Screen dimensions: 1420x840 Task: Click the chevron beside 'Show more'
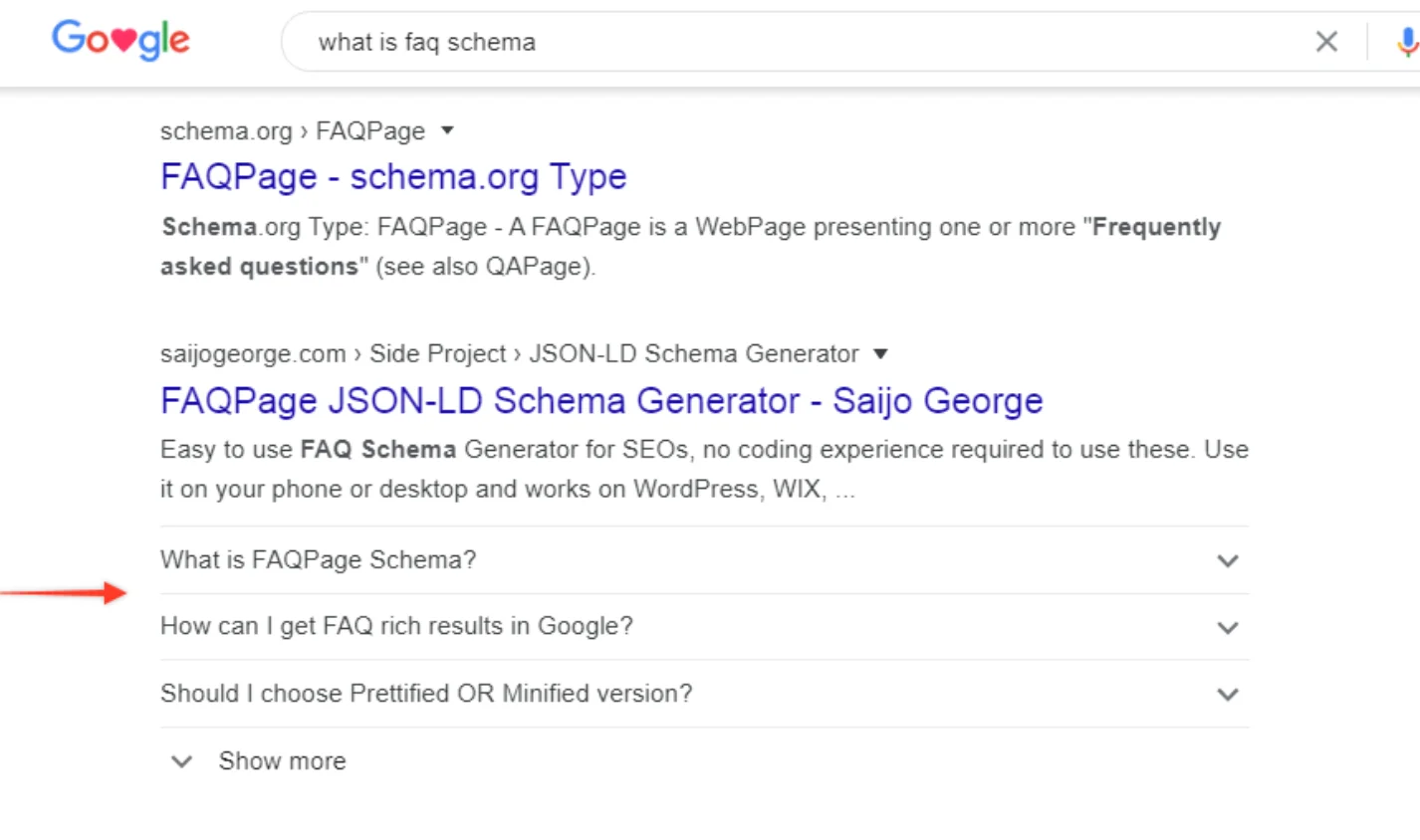pos(181,761)
